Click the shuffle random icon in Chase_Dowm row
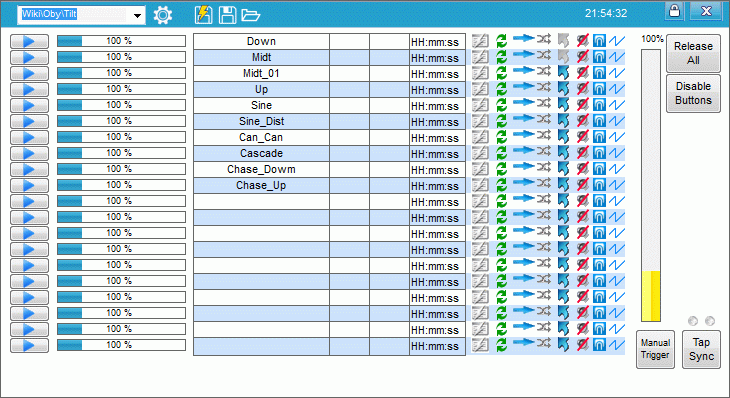730x398 pixels. (543, 167)
